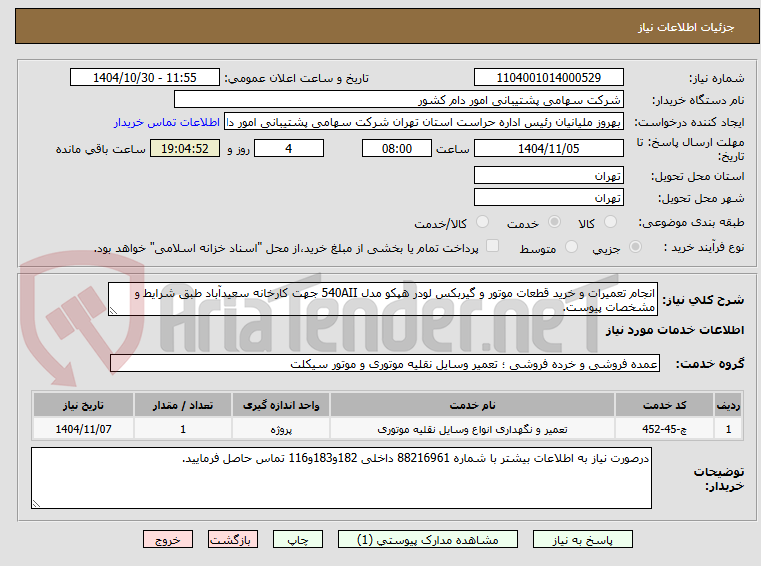761x566 pixels.
Task: Click the اطلاعات خدمات مورد نیاز section heading
Action: (675, 330)
